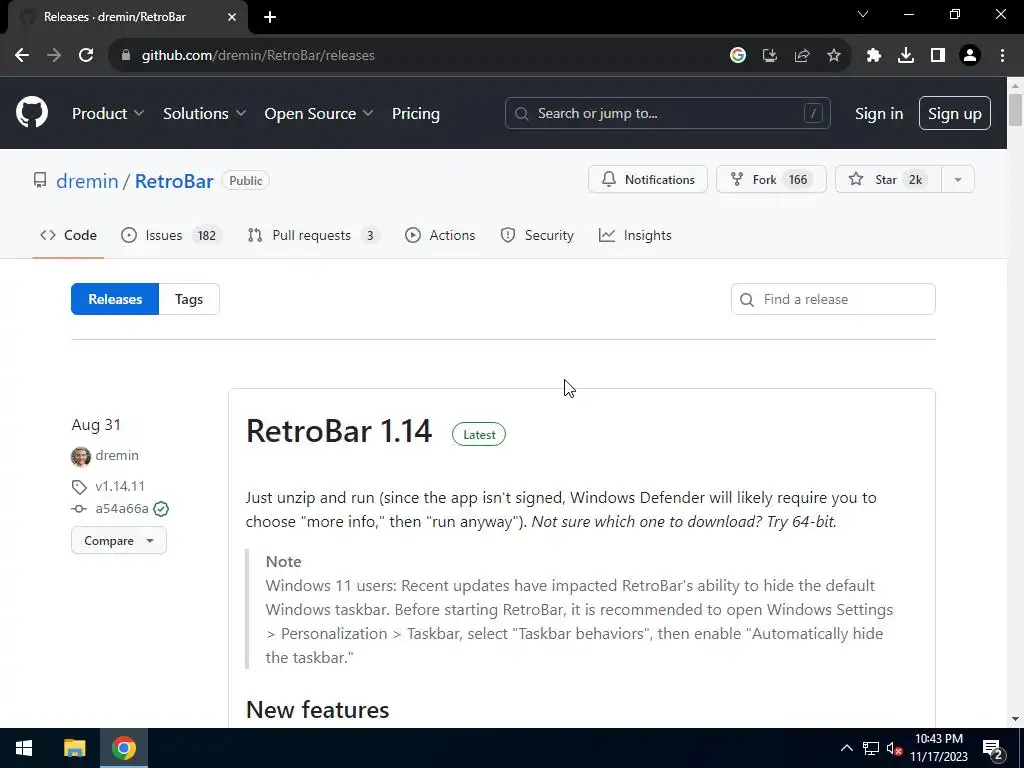Open the RetroBar 1.14 release title
Viewport: 1024px width, 768px height.
[x=339, y=431]
